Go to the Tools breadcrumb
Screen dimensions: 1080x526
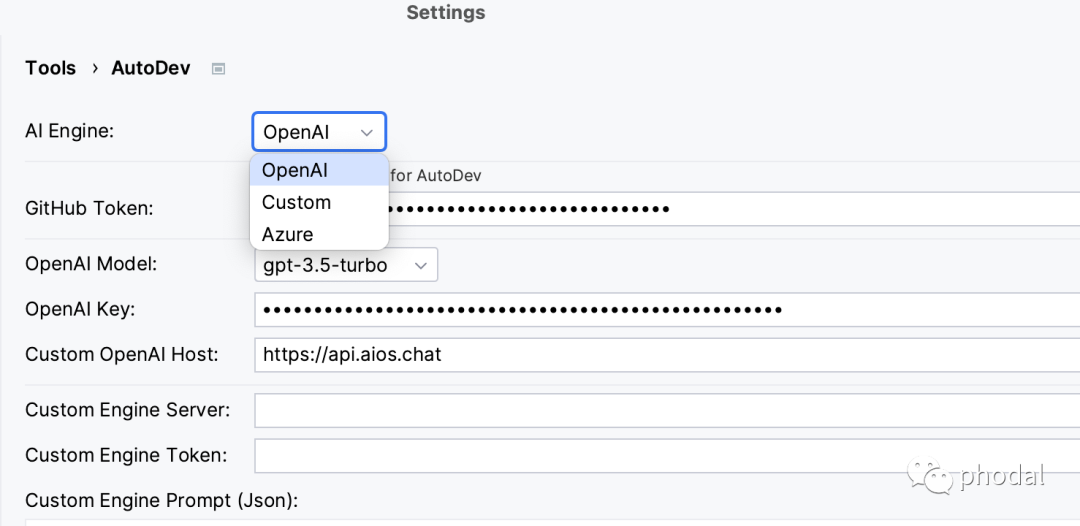point(50,68)
